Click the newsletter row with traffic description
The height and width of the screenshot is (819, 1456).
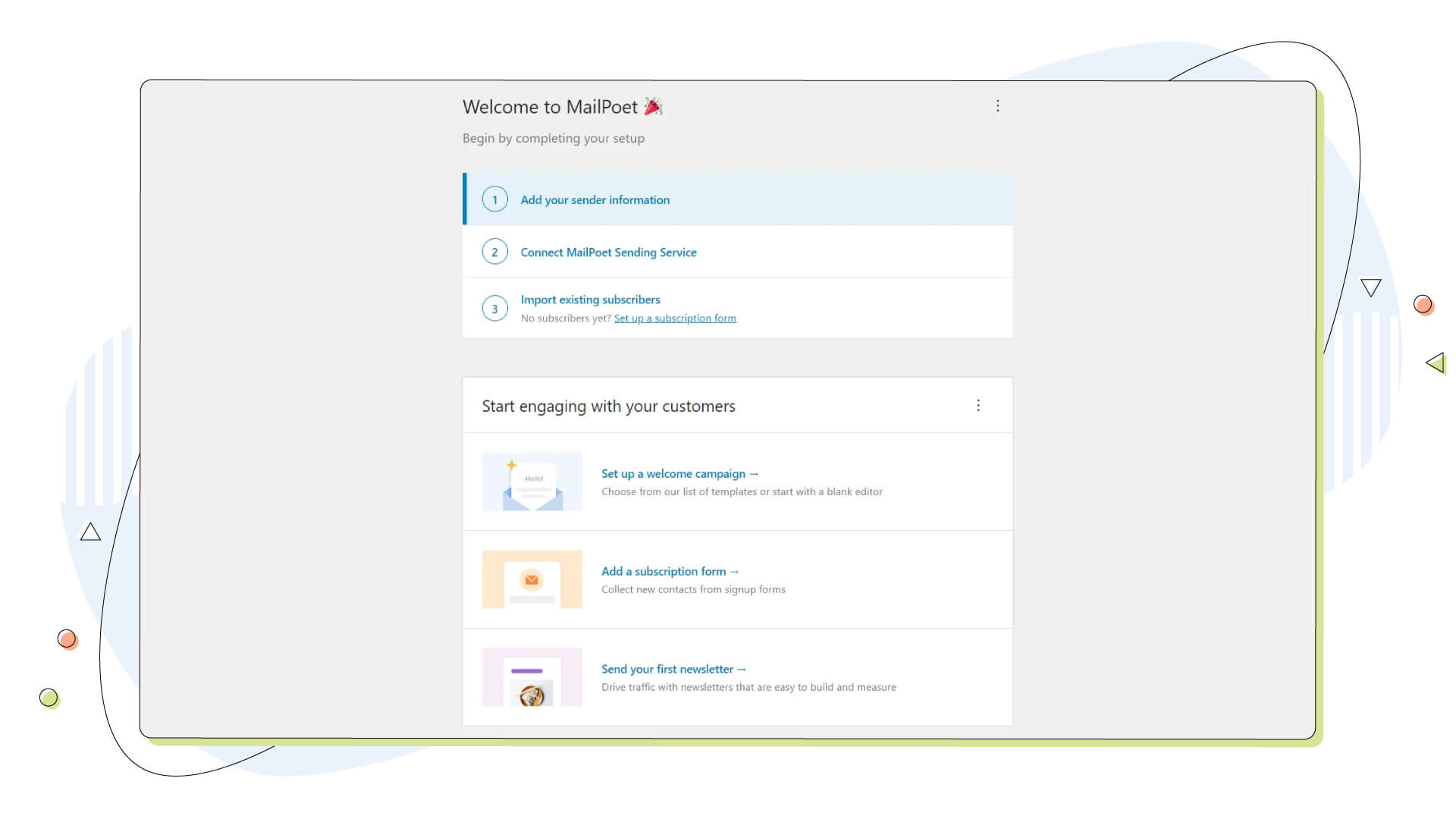(748, 687)
